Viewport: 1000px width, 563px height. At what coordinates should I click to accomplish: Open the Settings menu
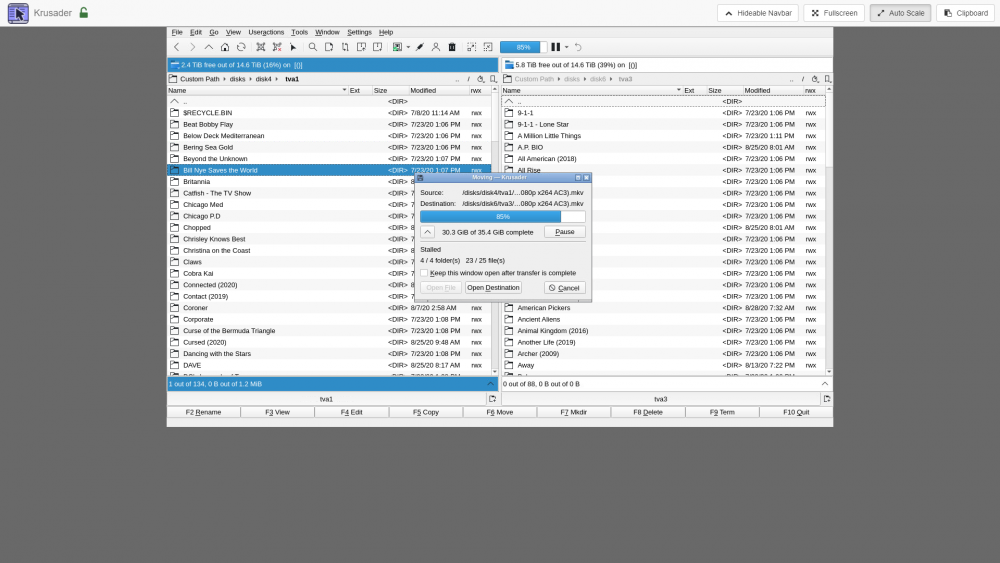point(359,32)
